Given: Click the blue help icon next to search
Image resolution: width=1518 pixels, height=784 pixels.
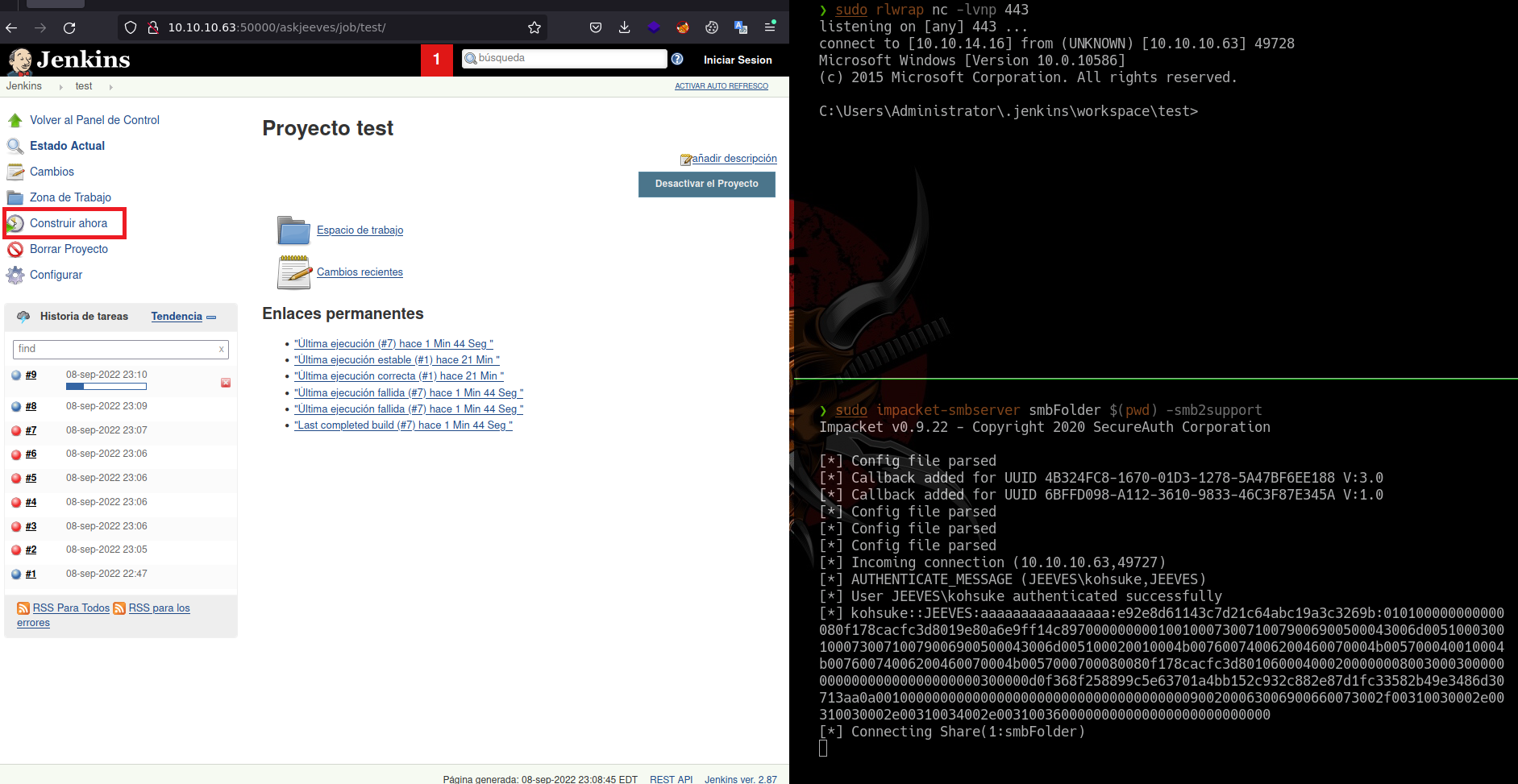Looking at the screenshot, I should [677, 59].
